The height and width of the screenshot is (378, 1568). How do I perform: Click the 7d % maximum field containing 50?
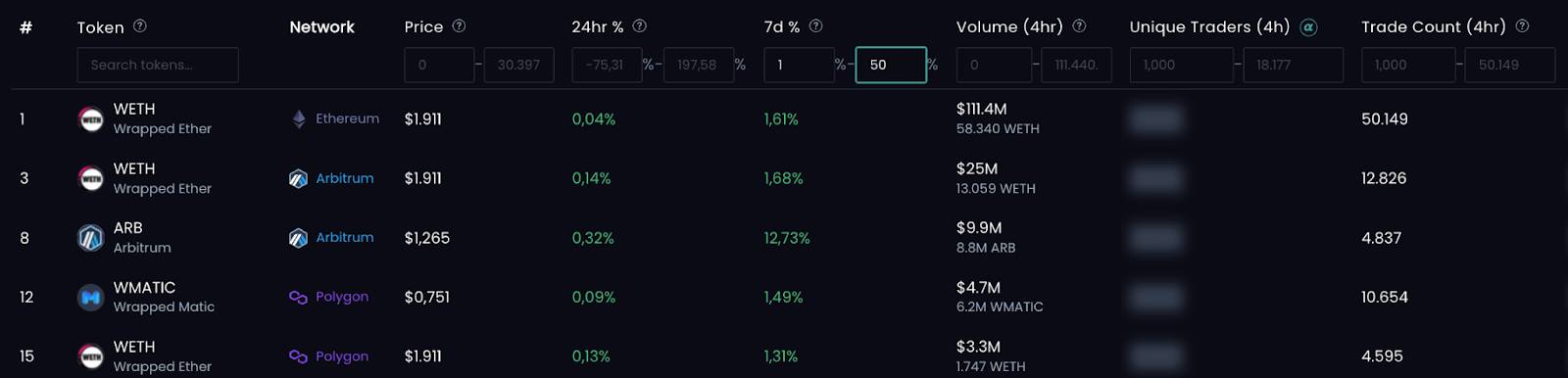(891, 65)
